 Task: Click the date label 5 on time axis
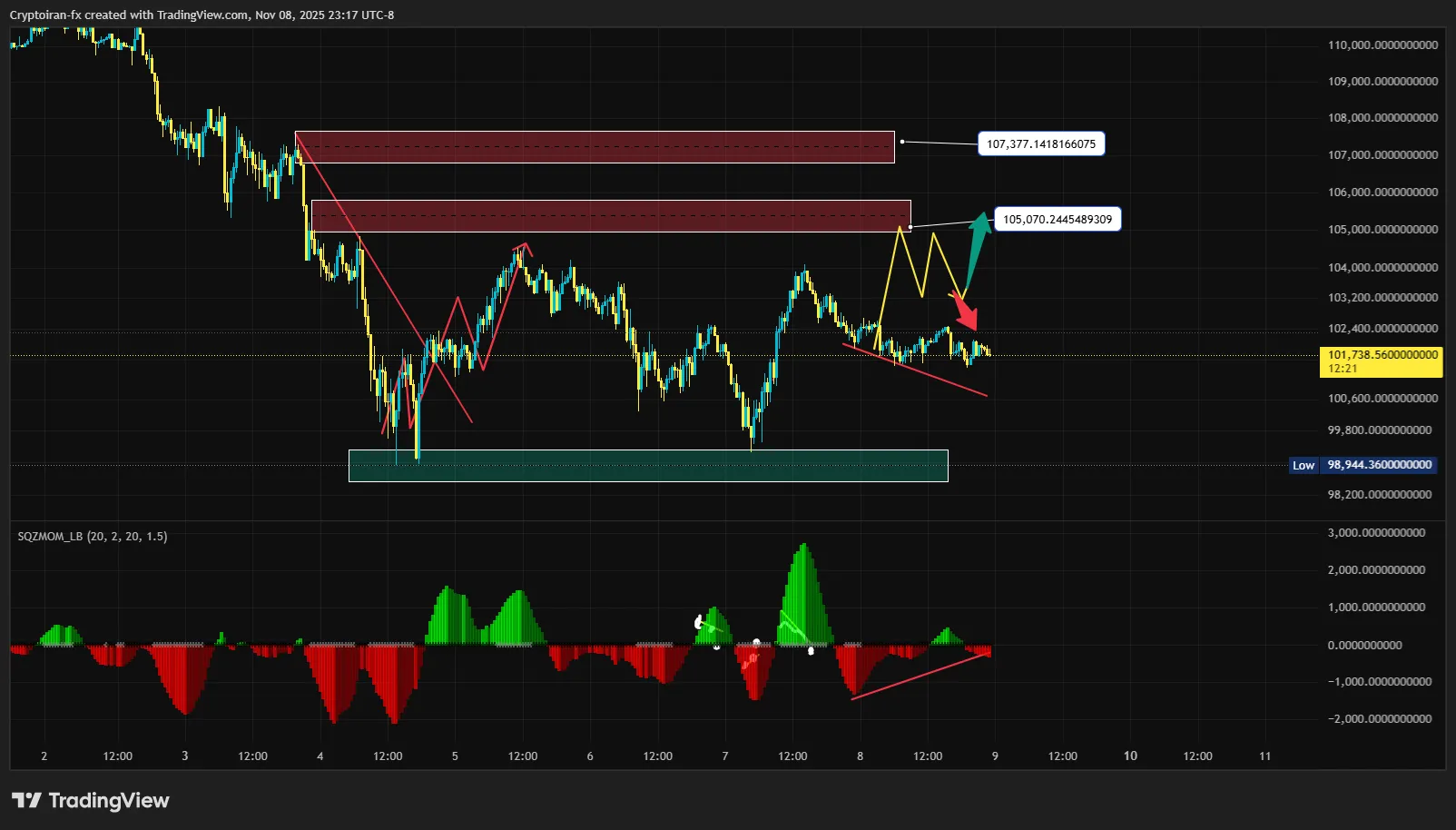click(x=455, y=756)
